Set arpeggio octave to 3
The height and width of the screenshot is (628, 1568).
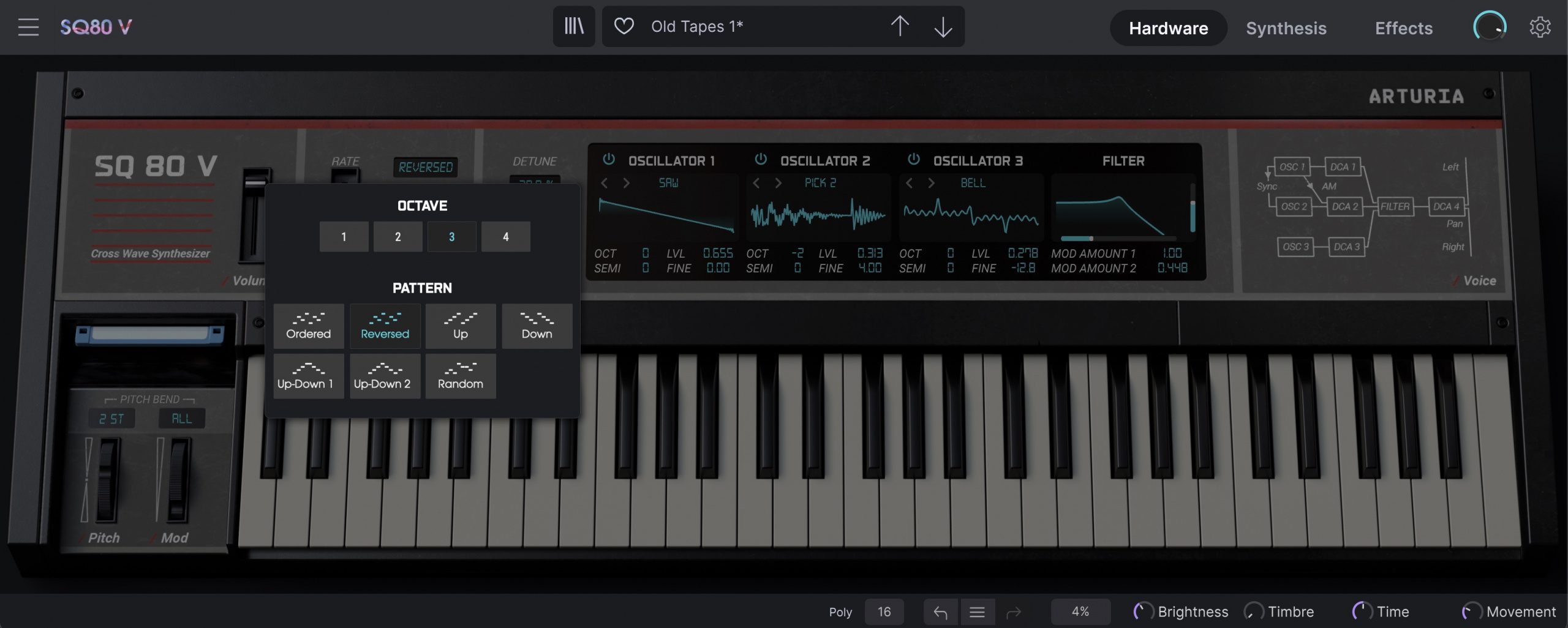pos(451,237)
